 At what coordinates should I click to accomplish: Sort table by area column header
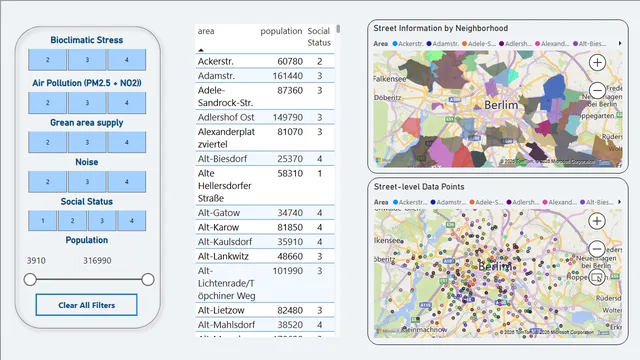[x=206, y=31]
